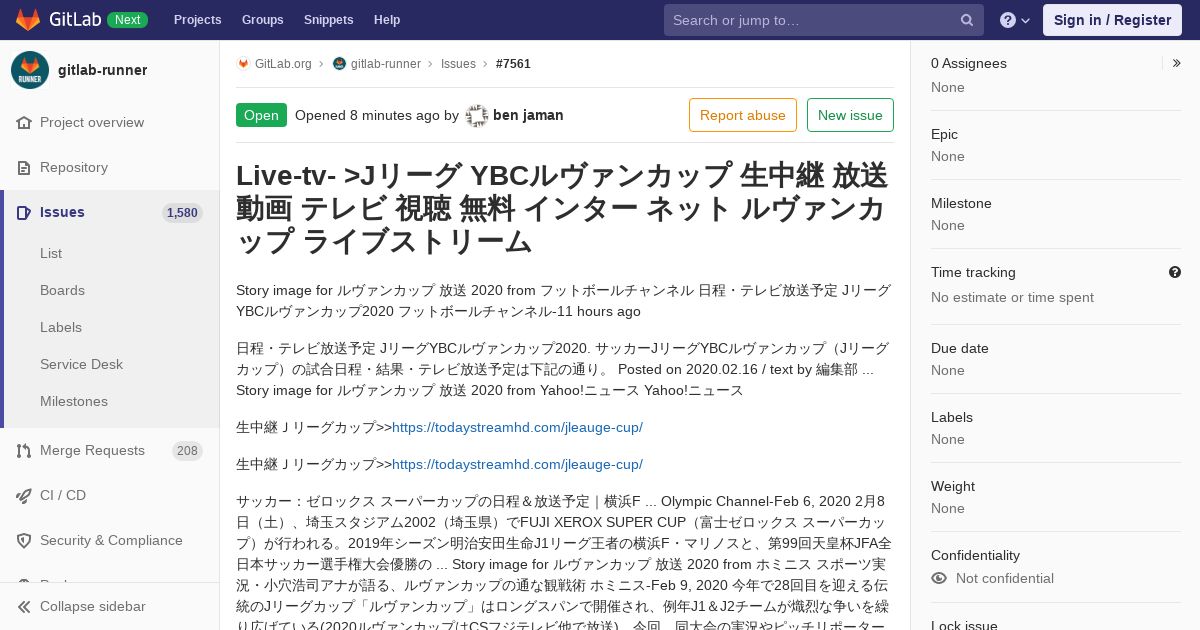Image resolution: width=1200 pixels, height=630 pixels.
Task: Click the Time tracking help icon
Action: pos(1175,272)
